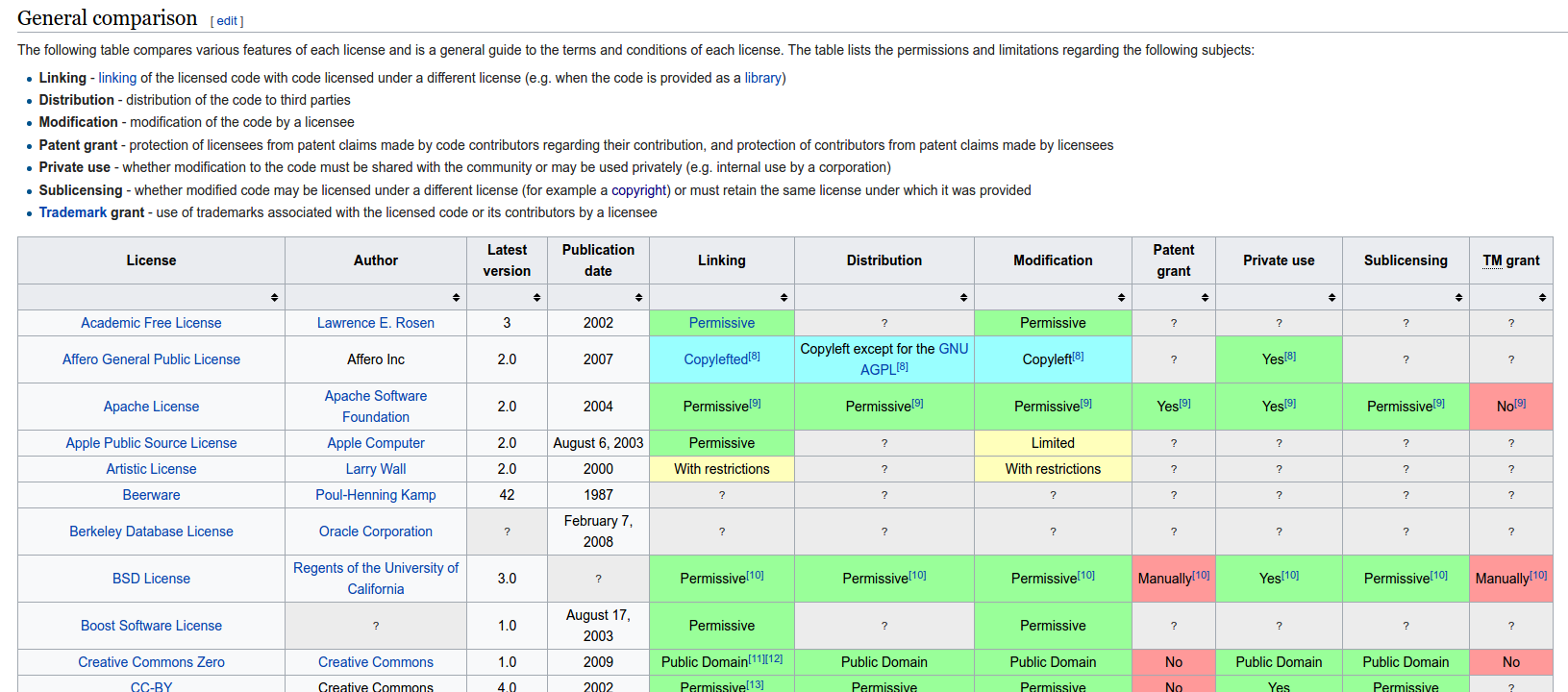Open GNU AGPL link in Distribution cell
This screenshot has height=692, width=1568.
click(913, 359)
